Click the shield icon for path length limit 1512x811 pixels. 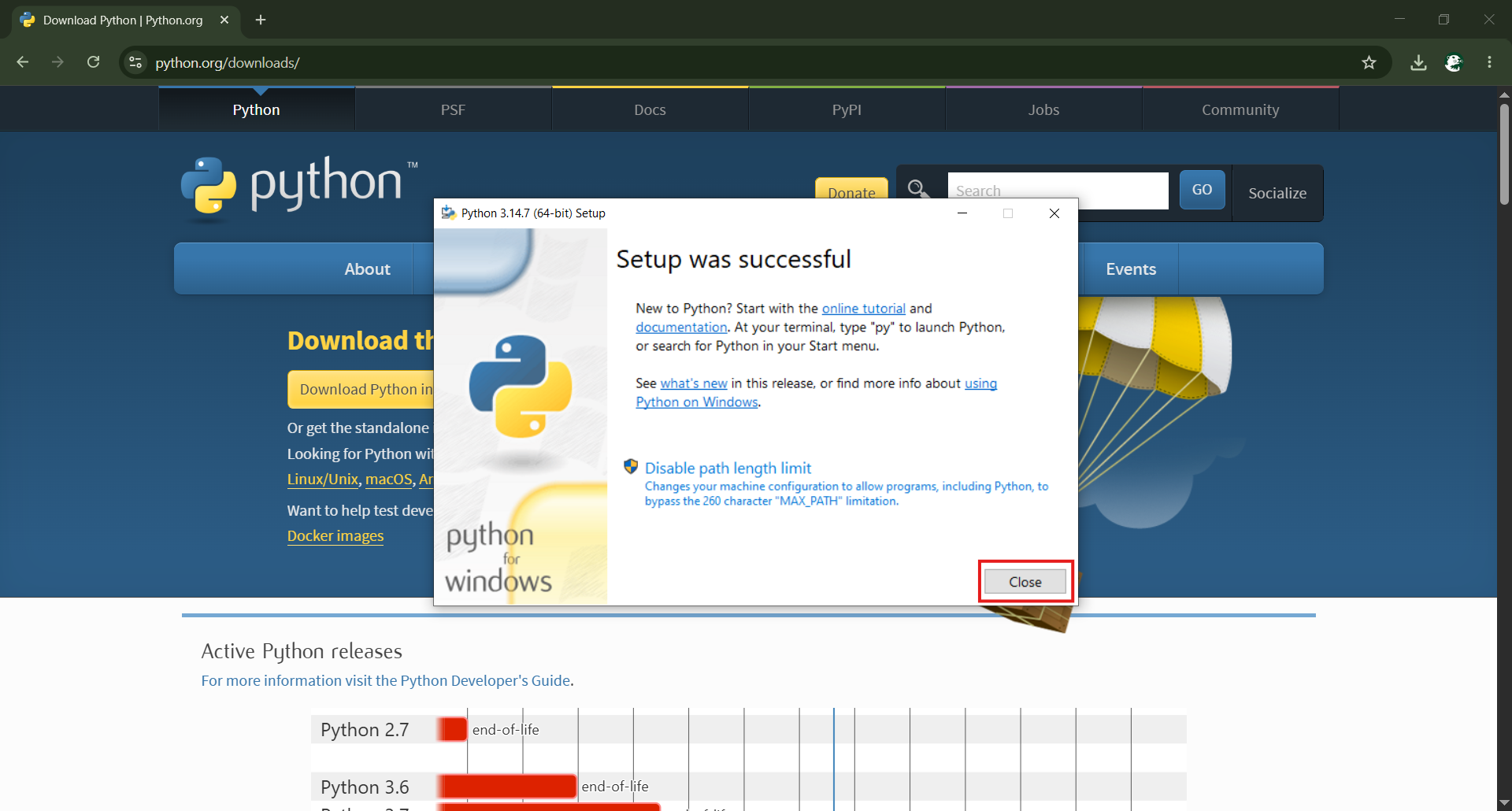pyautogui.click(x=631, y=467)
